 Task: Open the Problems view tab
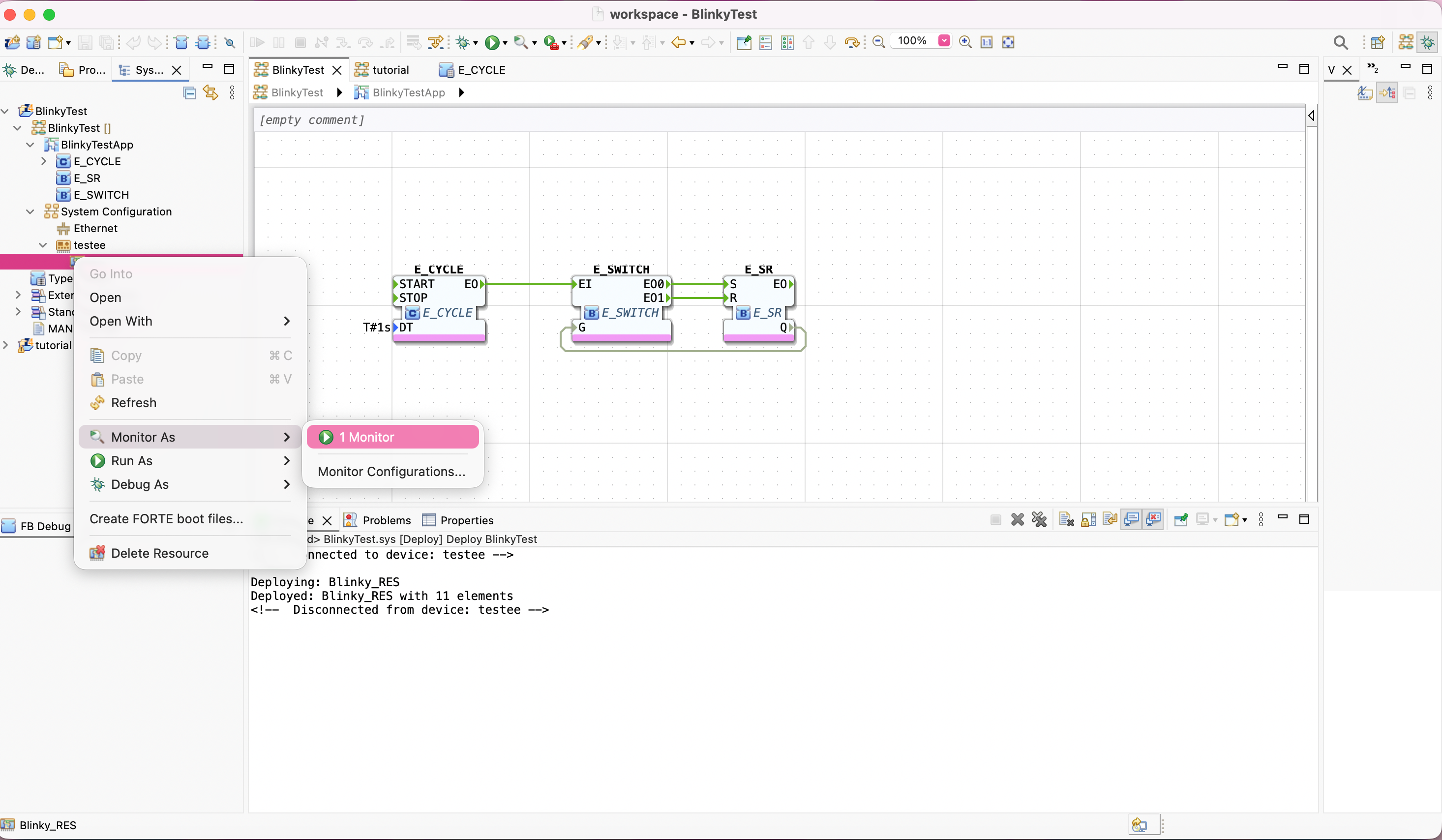click(x=377, y=520)
